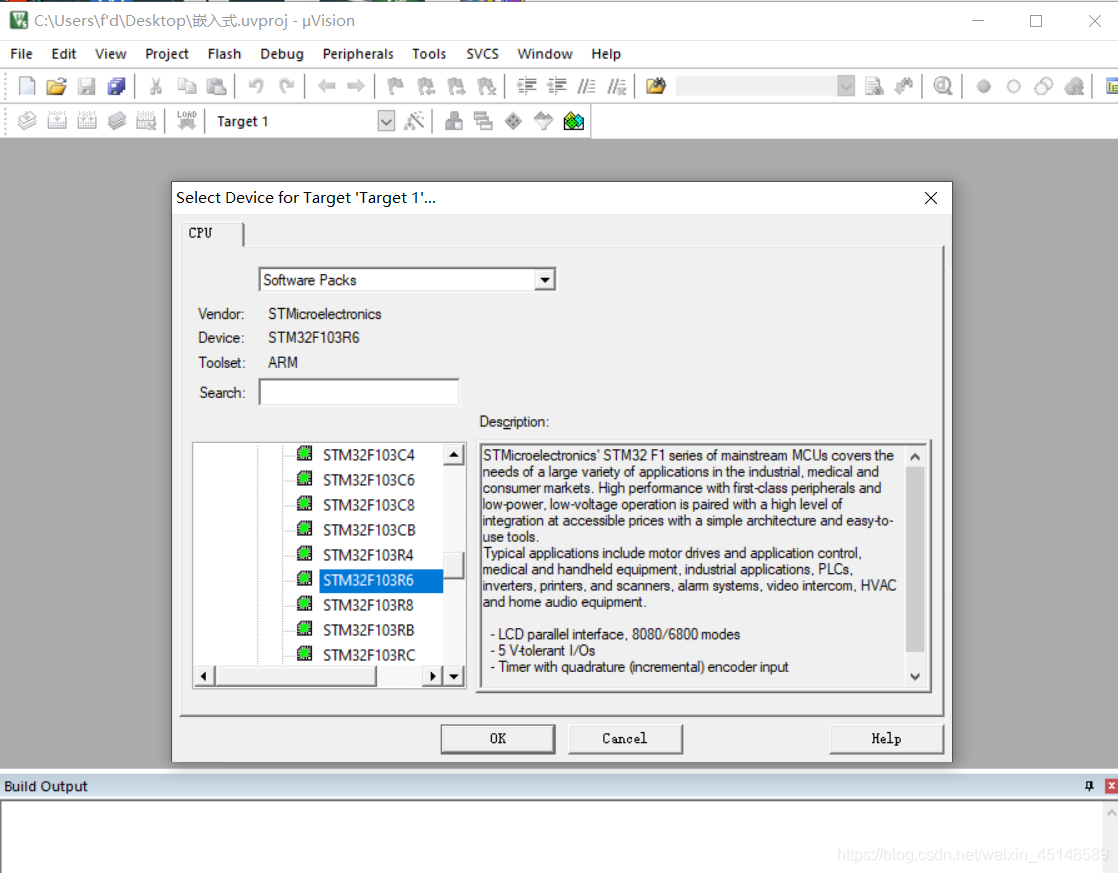Viewport: 1118px width, 873px height.
Task: Click the Undo arrow icon
Action: point(256,86)
